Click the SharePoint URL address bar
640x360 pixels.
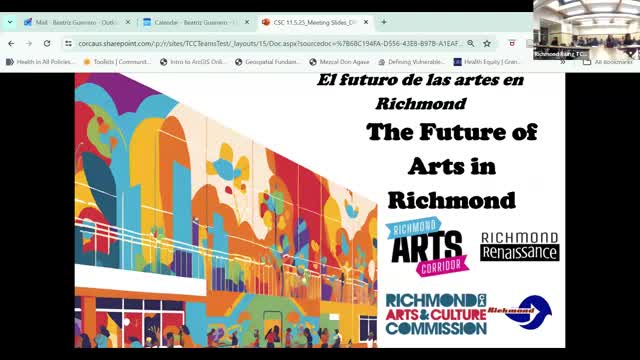[270, 43]
